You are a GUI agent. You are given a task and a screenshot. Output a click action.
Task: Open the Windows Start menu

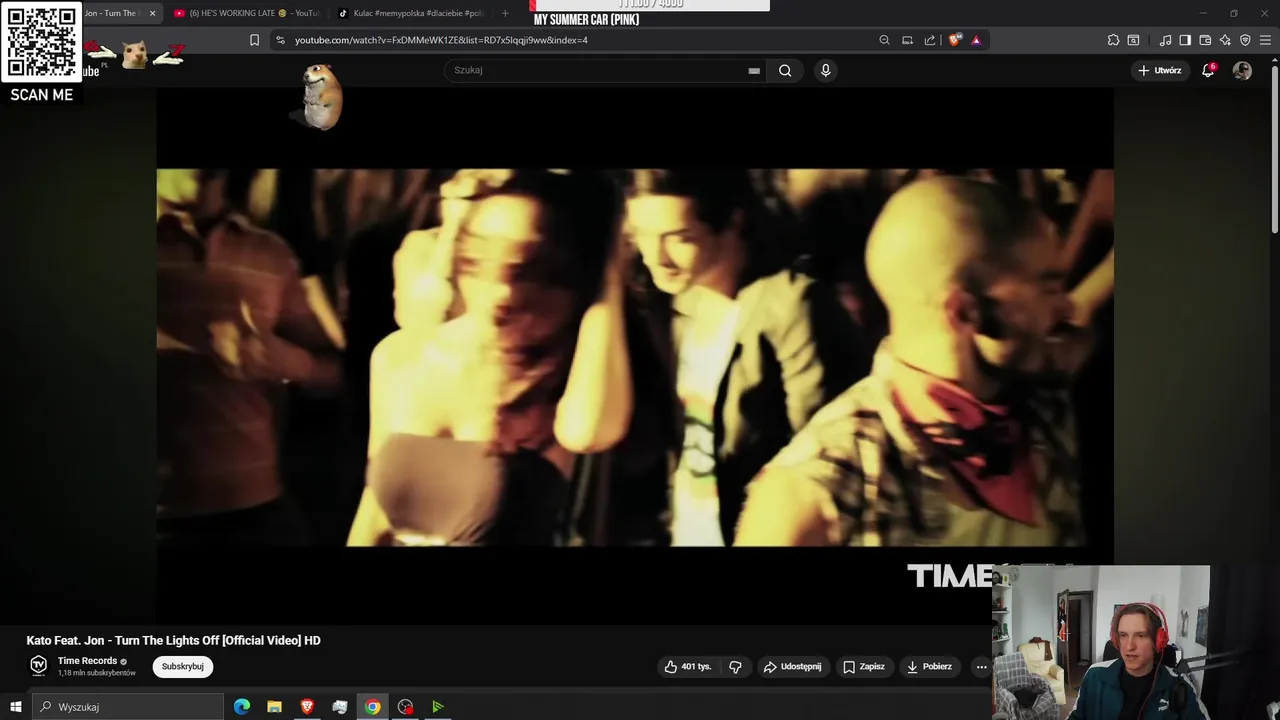click(x=15, y=707)
